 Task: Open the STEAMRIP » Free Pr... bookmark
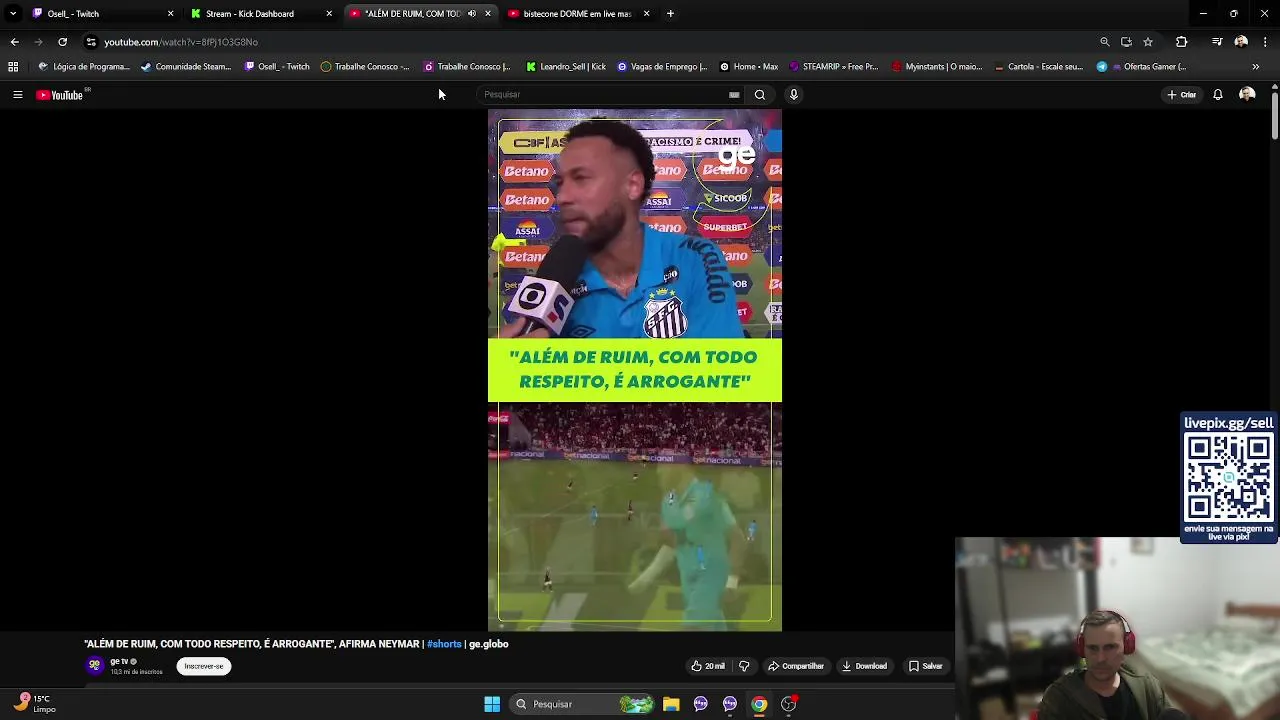[833, 67]
